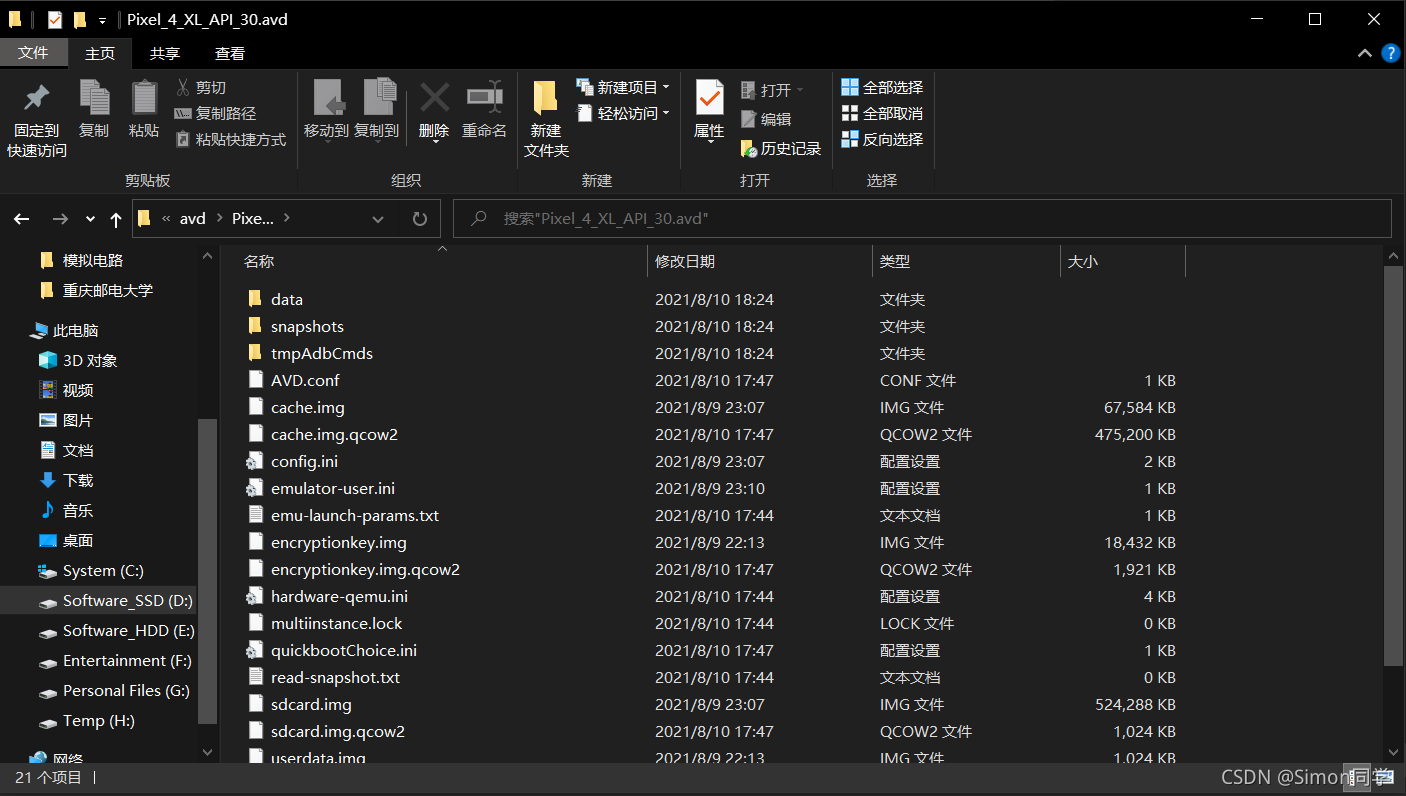Click the avd breadcrumb in address bar
This screenshot has height=796, width=1406.
tap(193, 219)
